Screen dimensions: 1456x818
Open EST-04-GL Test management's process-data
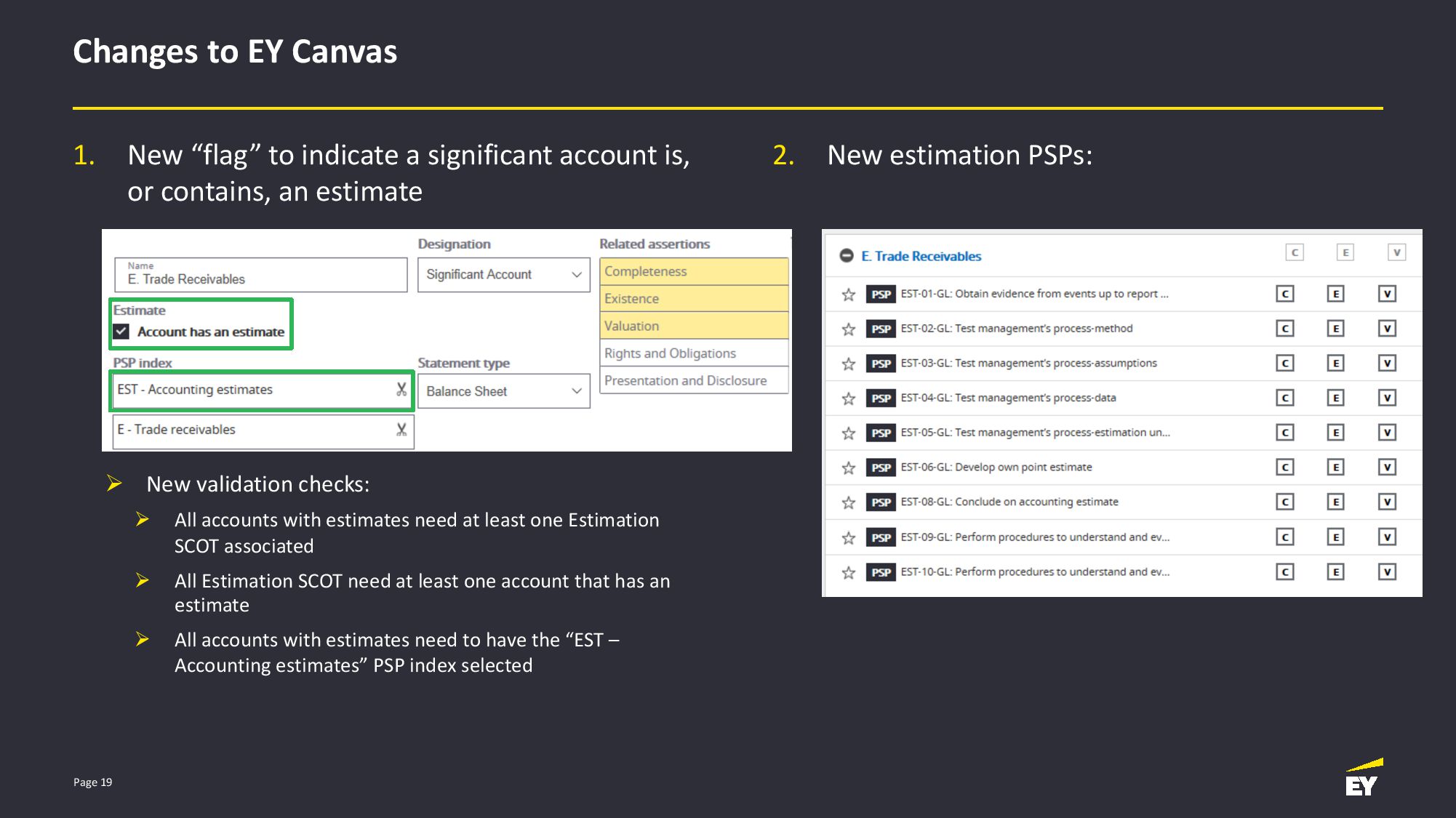coord(1008,398)
